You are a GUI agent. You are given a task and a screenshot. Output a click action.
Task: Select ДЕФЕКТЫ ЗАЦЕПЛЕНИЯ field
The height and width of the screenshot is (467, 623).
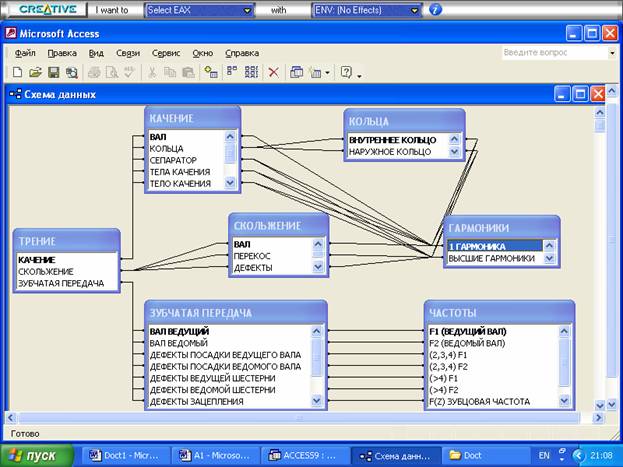pos(230,401)
